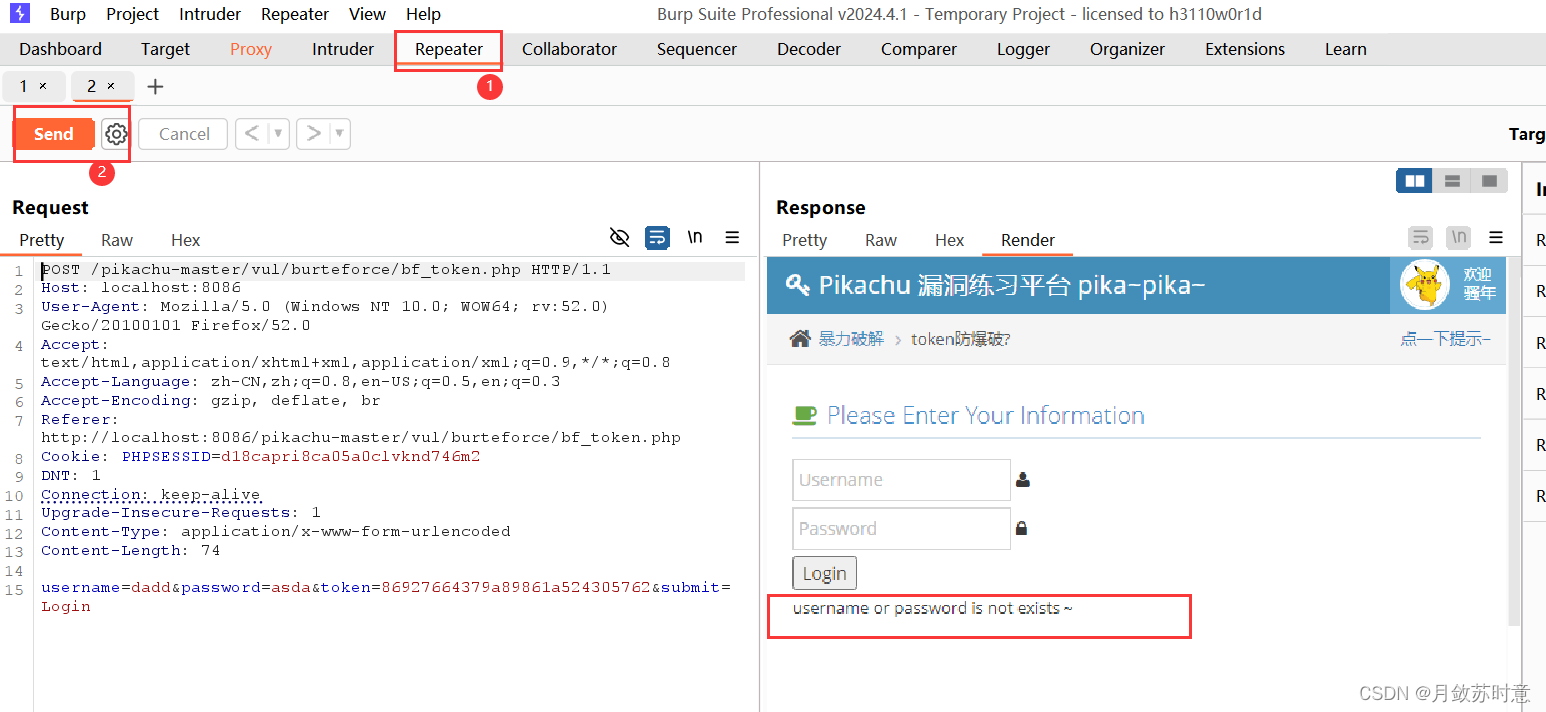Screen dimensions: 1546x712
Task: Go back to previous request arrow
Action: [x=252, y=134]
